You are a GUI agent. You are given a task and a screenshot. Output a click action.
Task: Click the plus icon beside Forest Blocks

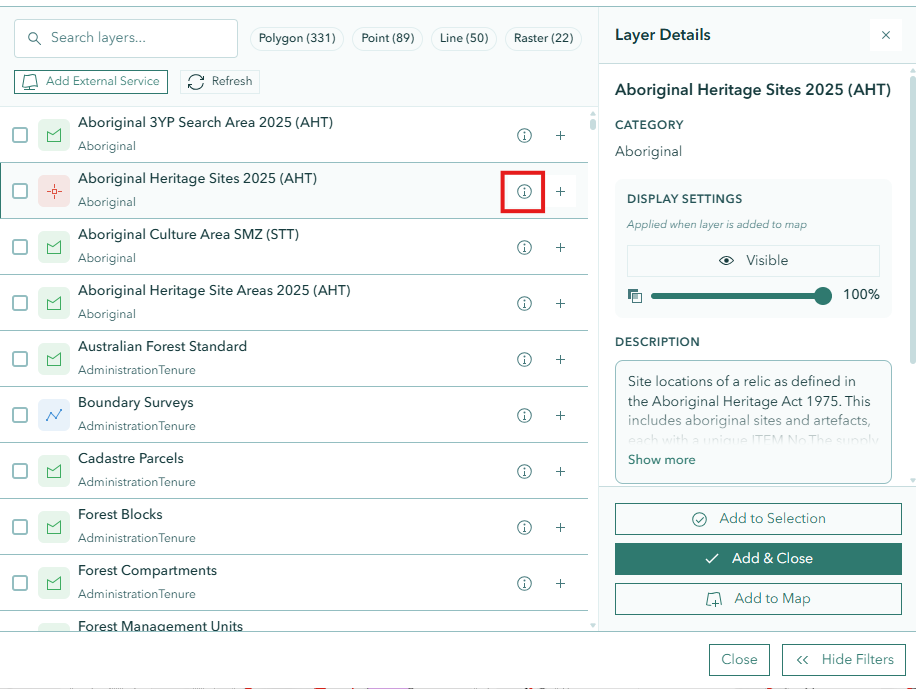click(x=560, y=527)
